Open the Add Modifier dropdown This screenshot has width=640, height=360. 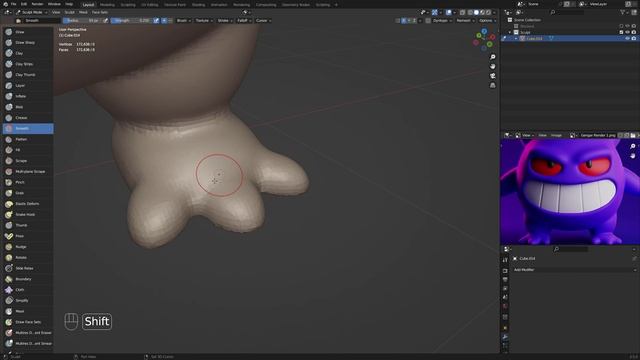(574, 270)
